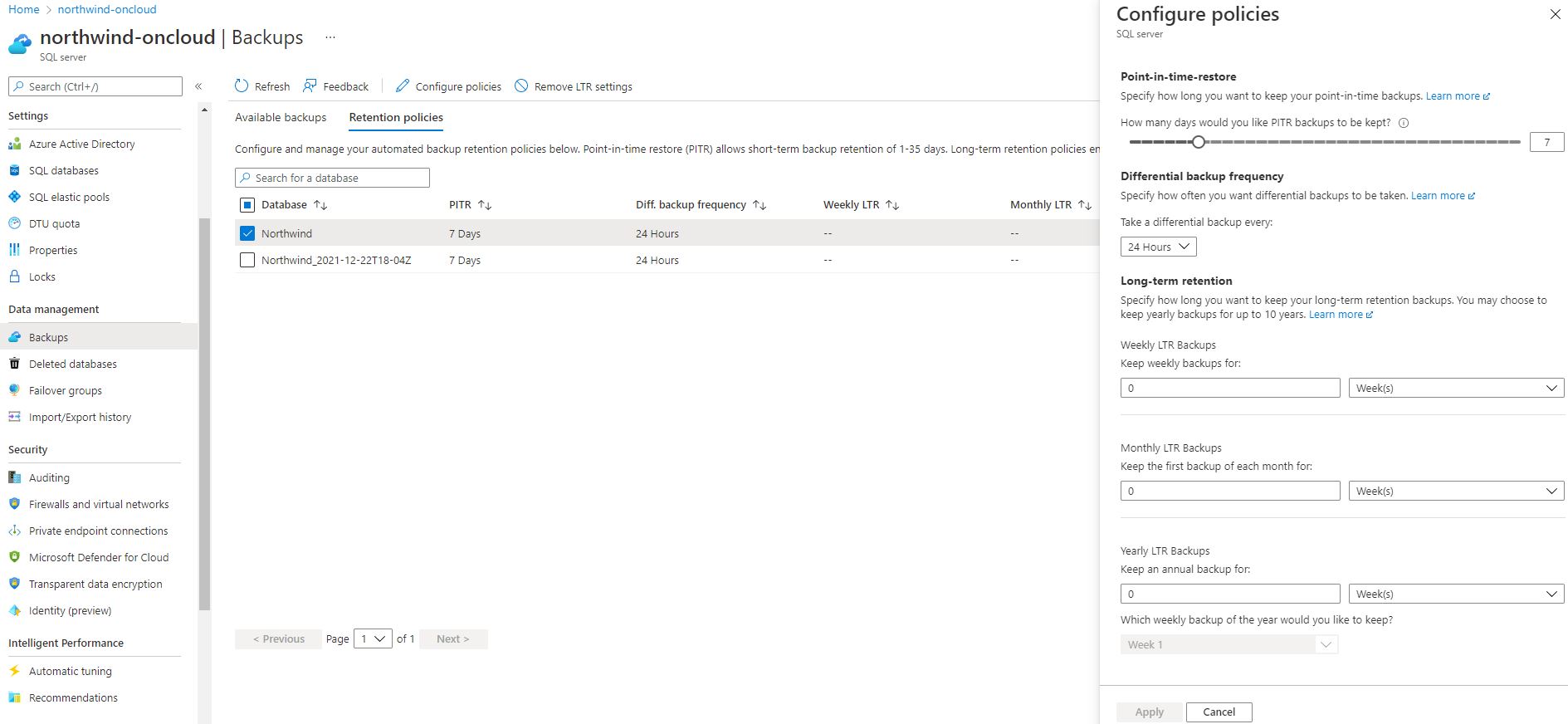Check the Northwind_2021-12-22T18-04Z checkbox
1568x724 pixels.
coord(247,260)
